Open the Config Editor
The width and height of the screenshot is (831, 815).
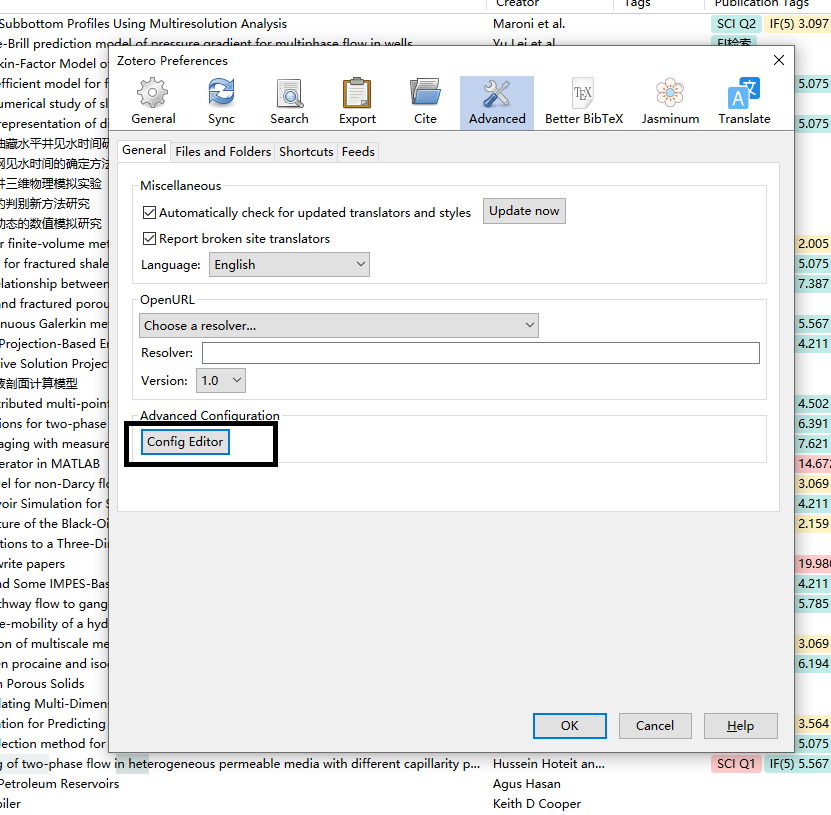[x=185, y=441]
